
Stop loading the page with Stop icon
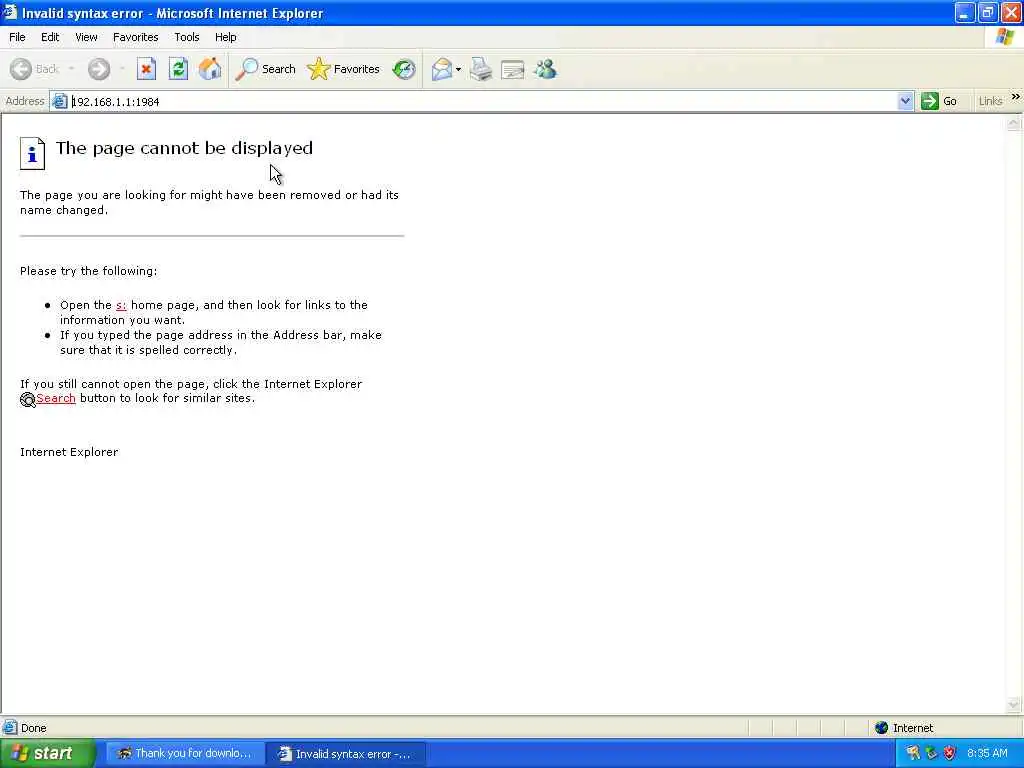146,69
